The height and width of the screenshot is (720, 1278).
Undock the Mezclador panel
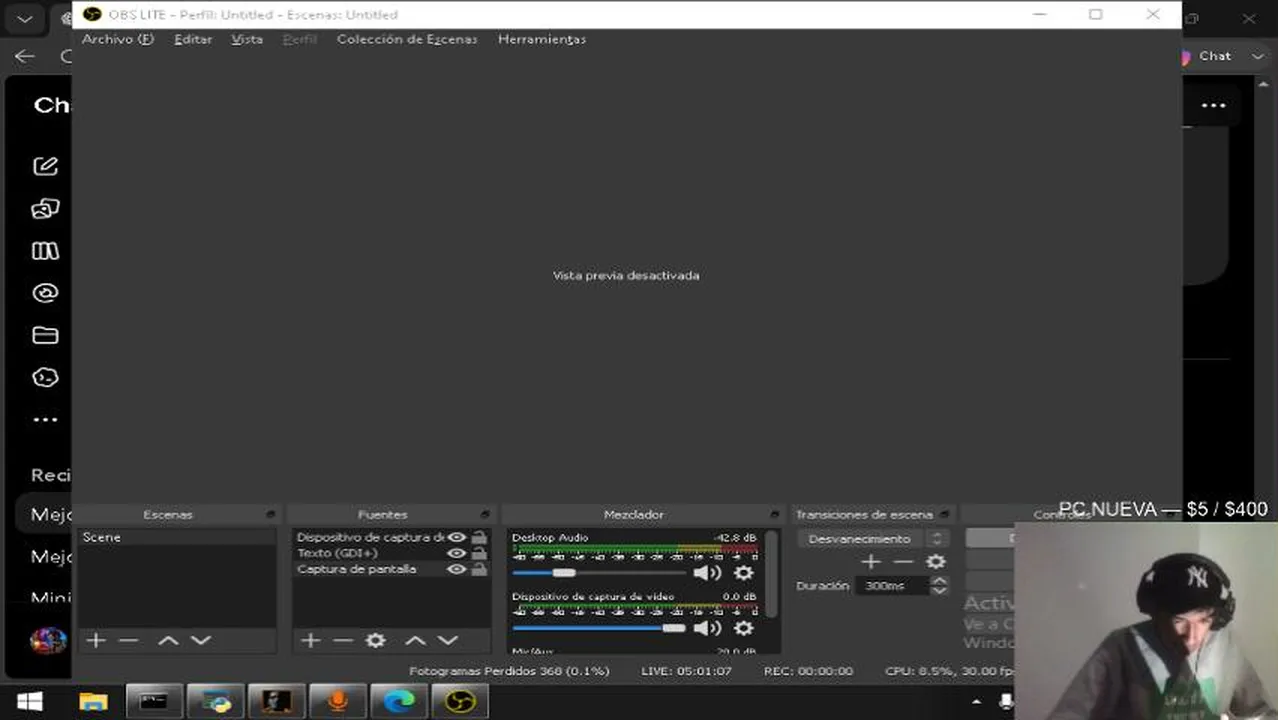click(x=774, y=514)
